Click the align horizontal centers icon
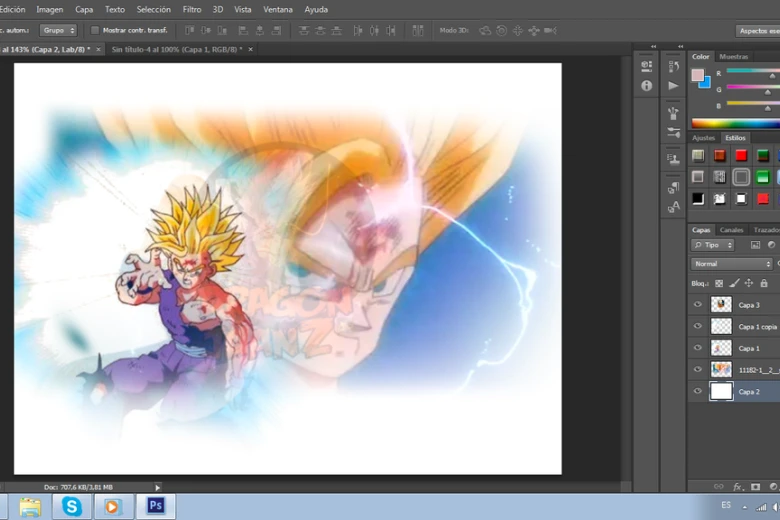 (260, 30)
